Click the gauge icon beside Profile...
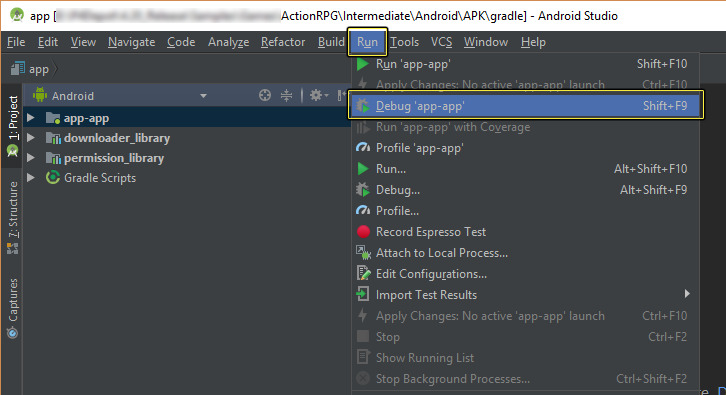 pyautogui.click(x=363, y=211)
